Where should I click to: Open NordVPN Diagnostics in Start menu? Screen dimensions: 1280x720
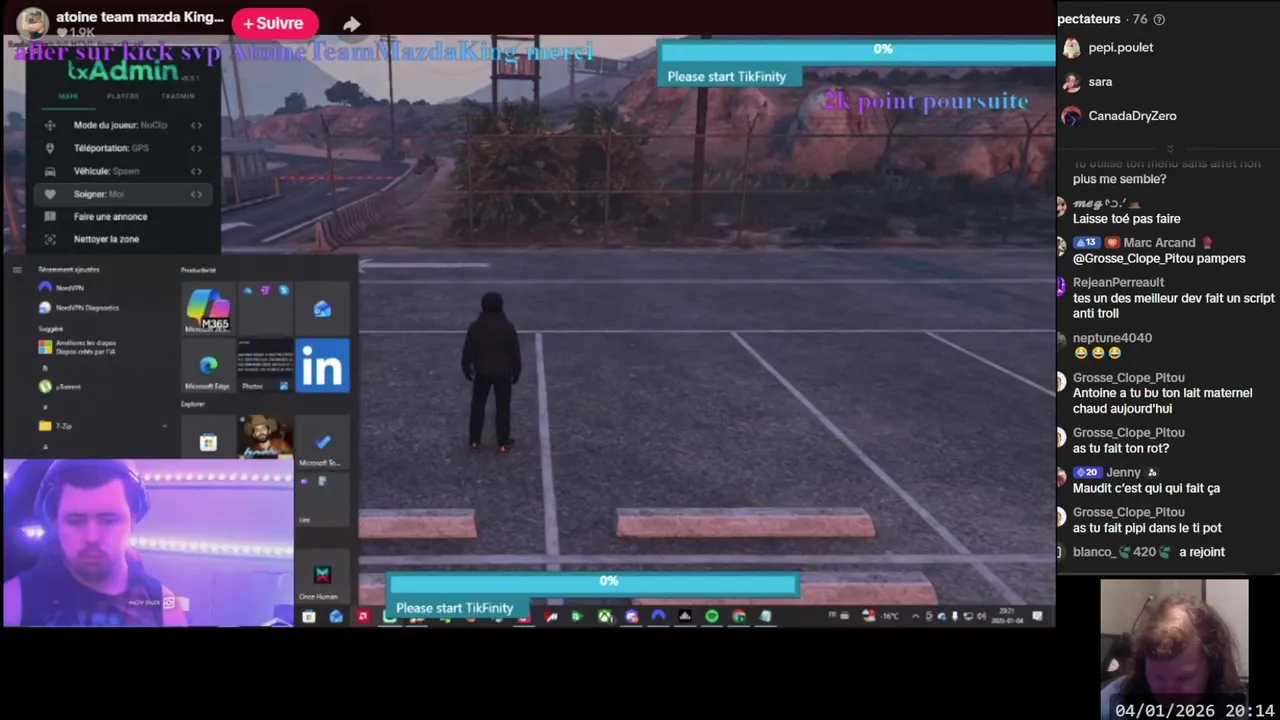click(79, 308)
